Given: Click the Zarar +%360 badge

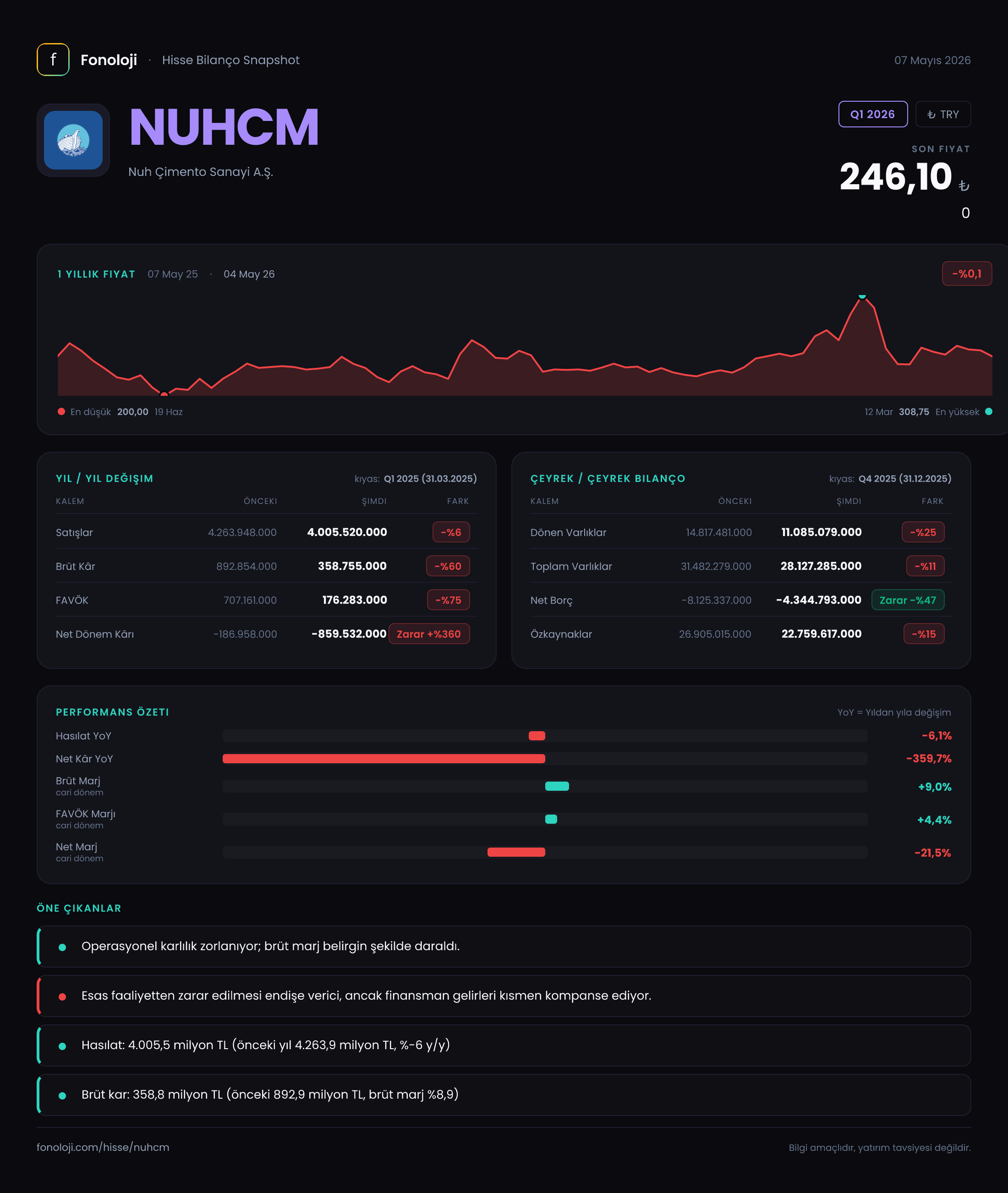Looking at the screenshot, I should click(x=428, y=634).
